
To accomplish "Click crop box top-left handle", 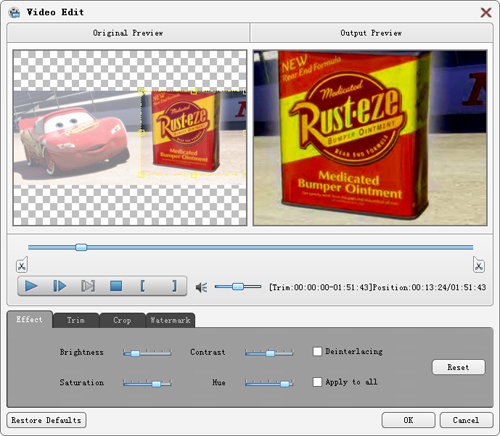I will click(x=141, y=91).
